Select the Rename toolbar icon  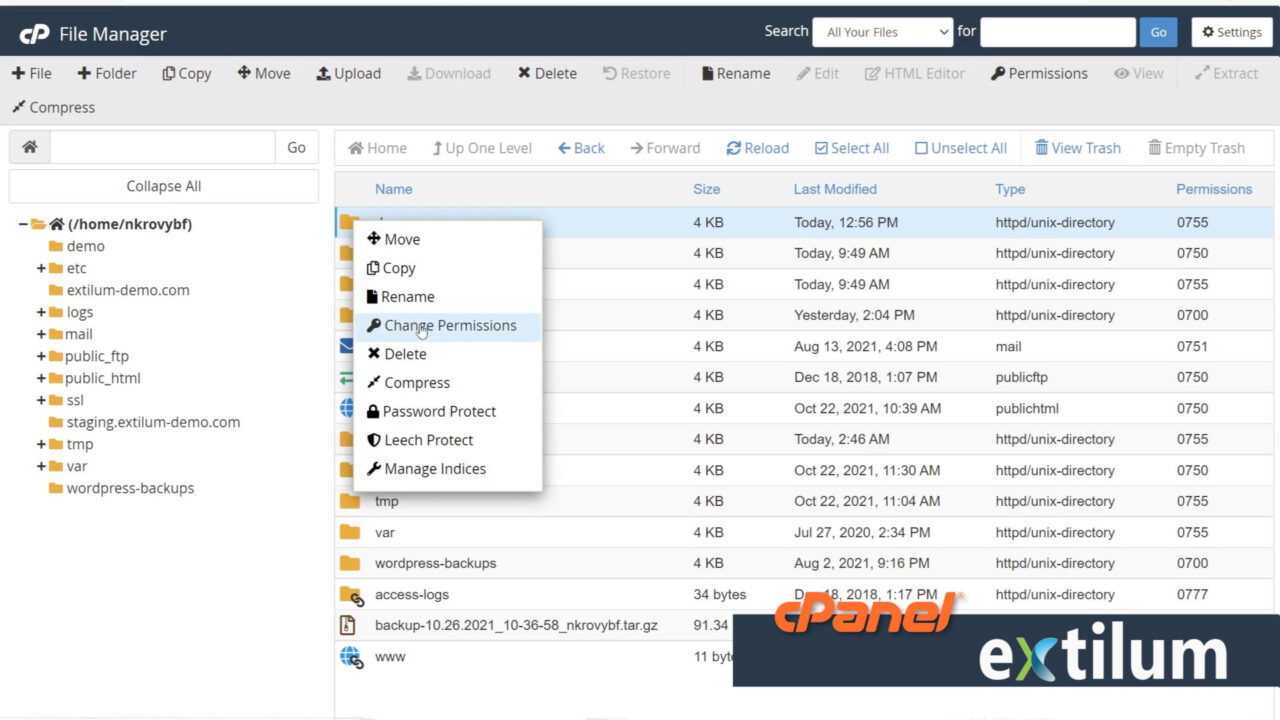pos(735,73)
